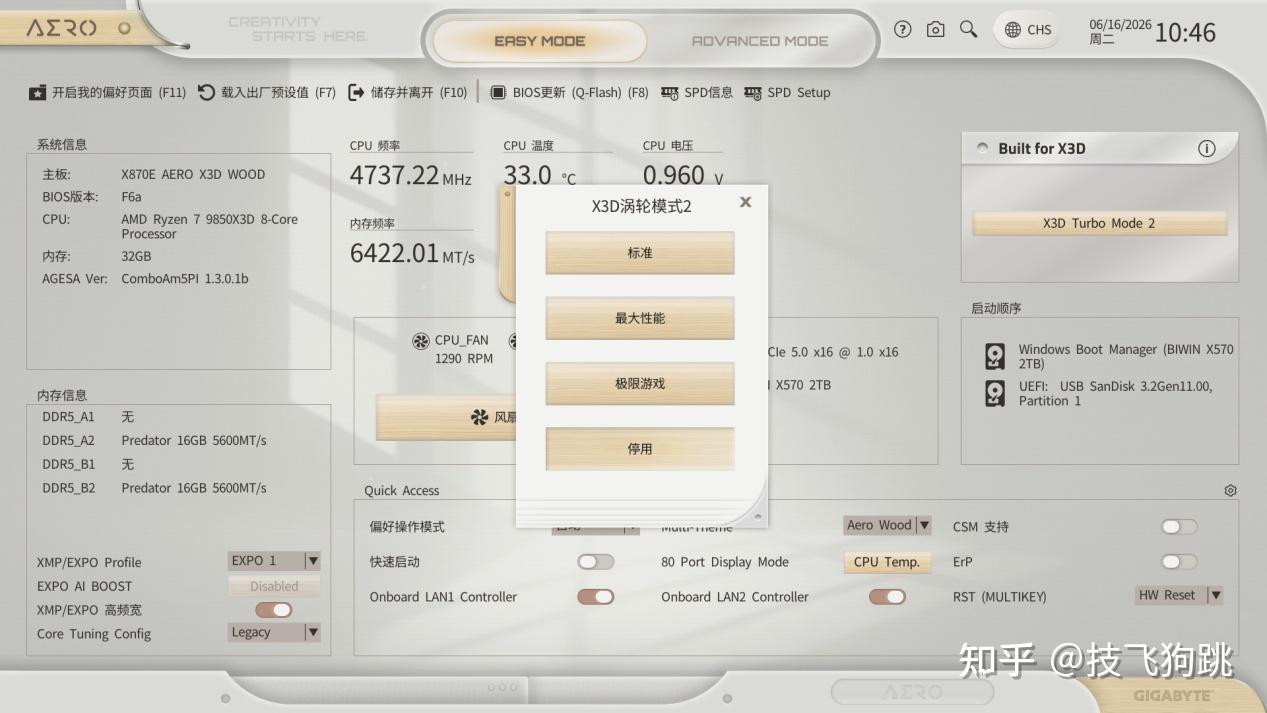Click the Windows Boot Manager disk icon

pos(995,357)
